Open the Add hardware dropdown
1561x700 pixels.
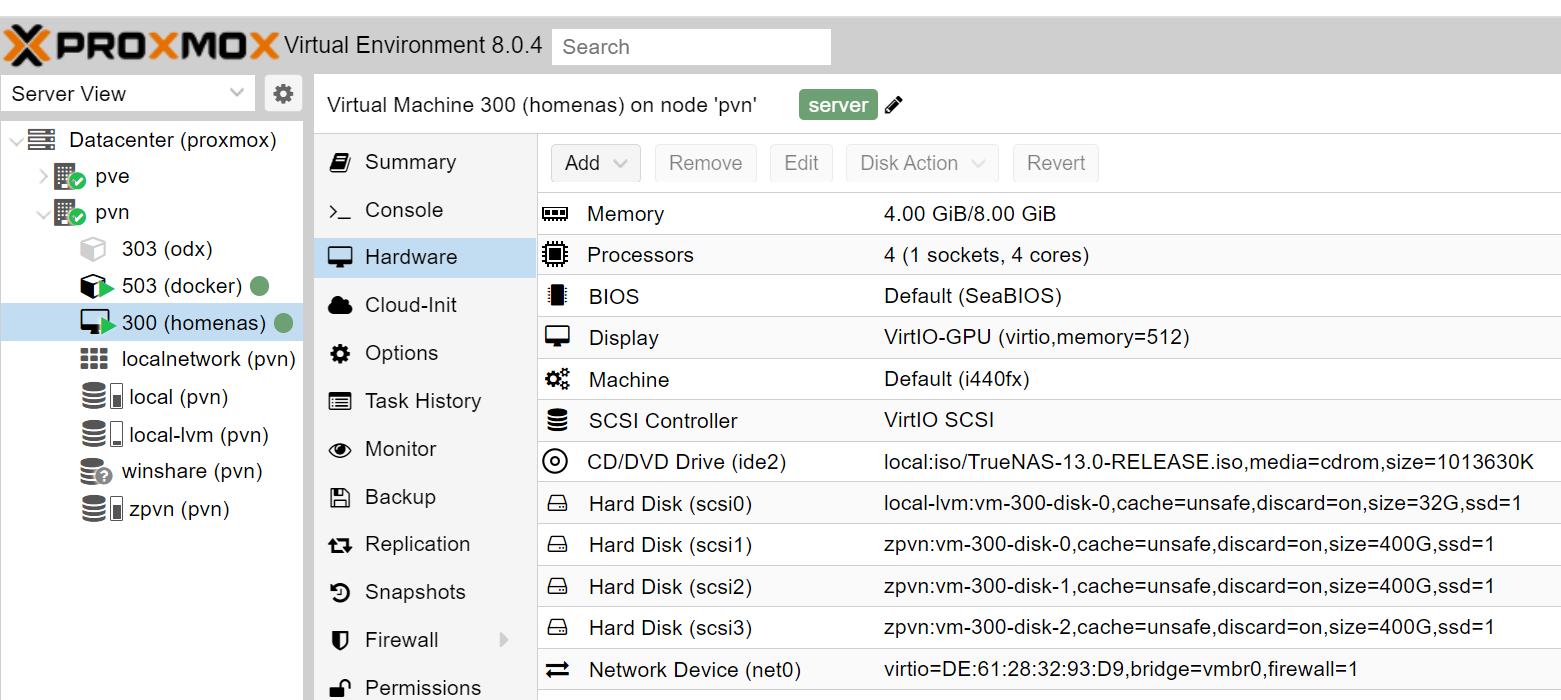click(x=595, y=163)
